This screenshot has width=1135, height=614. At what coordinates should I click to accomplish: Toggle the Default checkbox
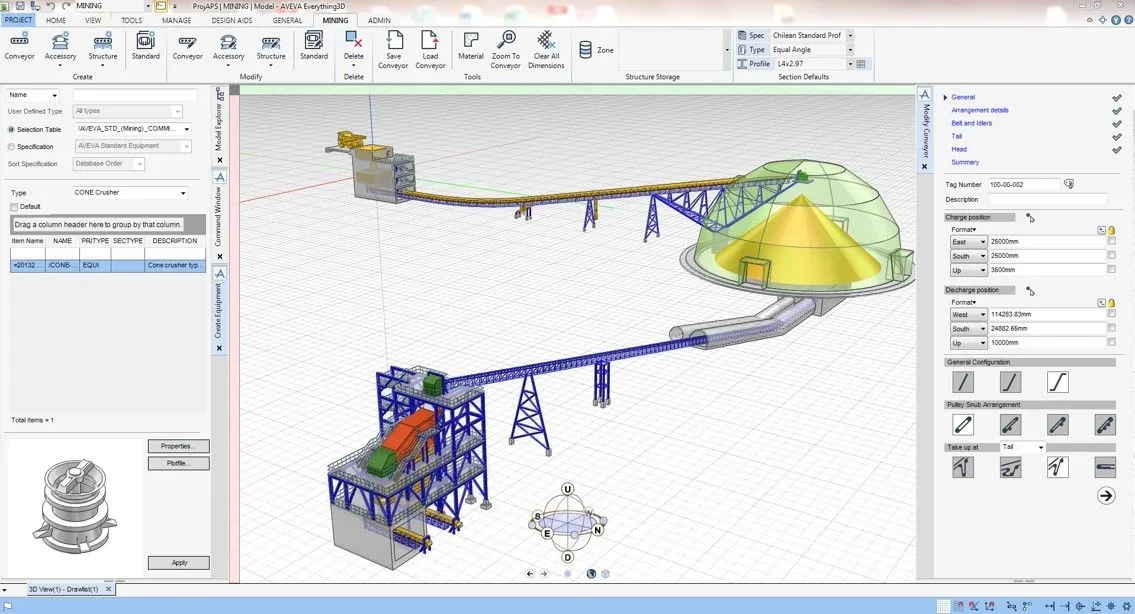(14, 206)
